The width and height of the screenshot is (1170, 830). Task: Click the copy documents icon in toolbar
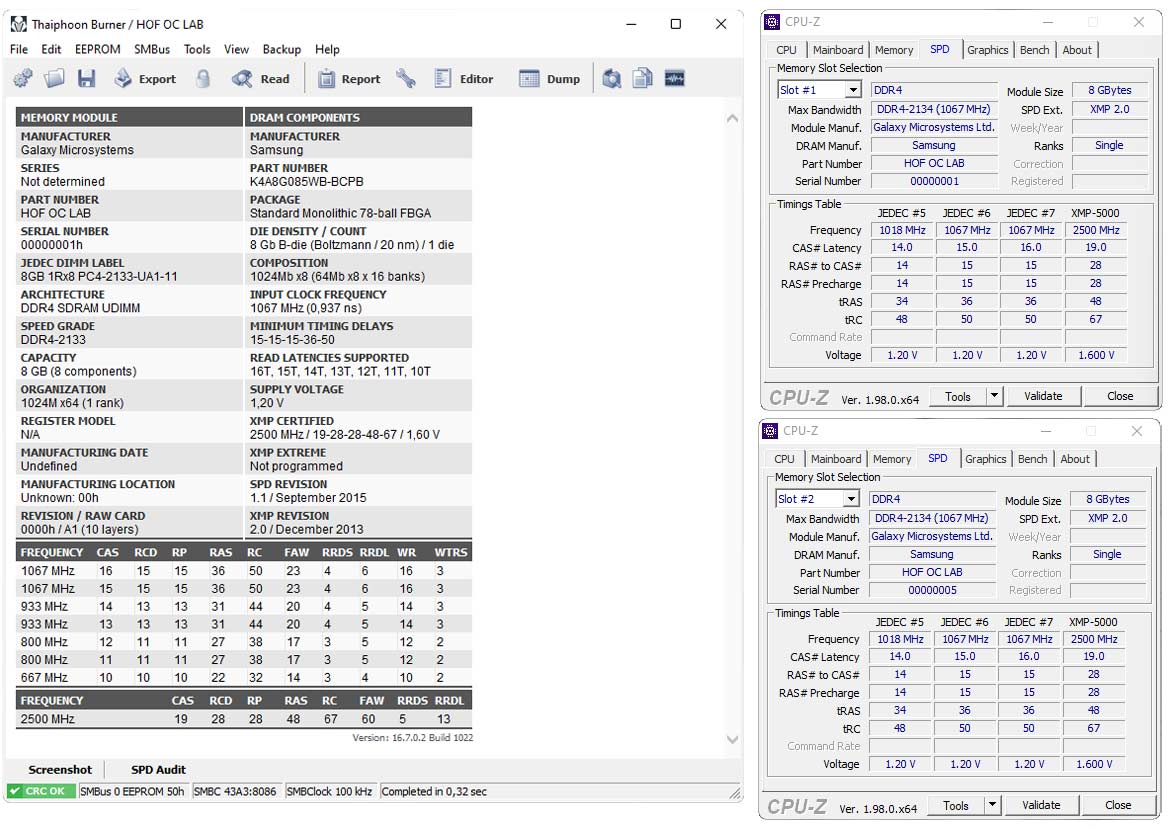[642, 78]
